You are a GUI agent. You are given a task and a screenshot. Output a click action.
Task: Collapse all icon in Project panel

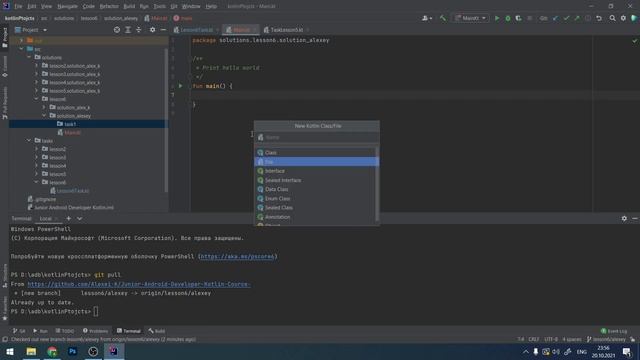point(139,30)
